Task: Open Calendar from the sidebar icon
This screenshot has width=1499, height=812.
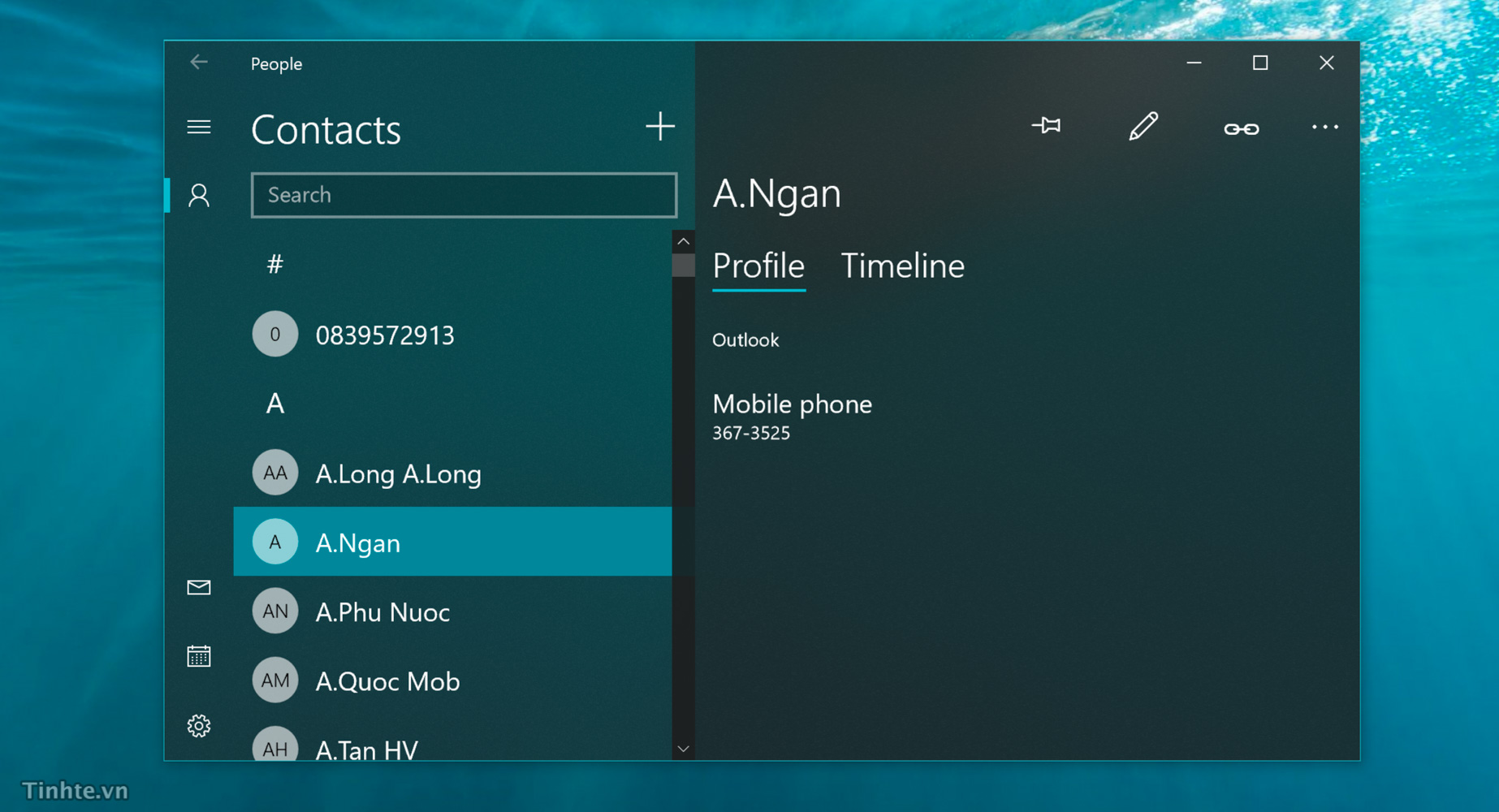Action: pos(199,657)
